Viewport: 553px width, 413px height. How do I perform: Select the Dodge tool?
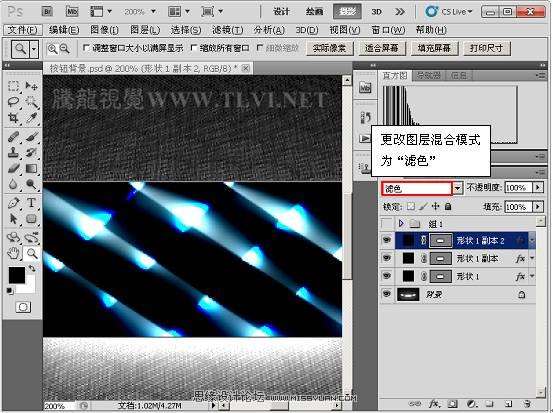tap(31, 184)
